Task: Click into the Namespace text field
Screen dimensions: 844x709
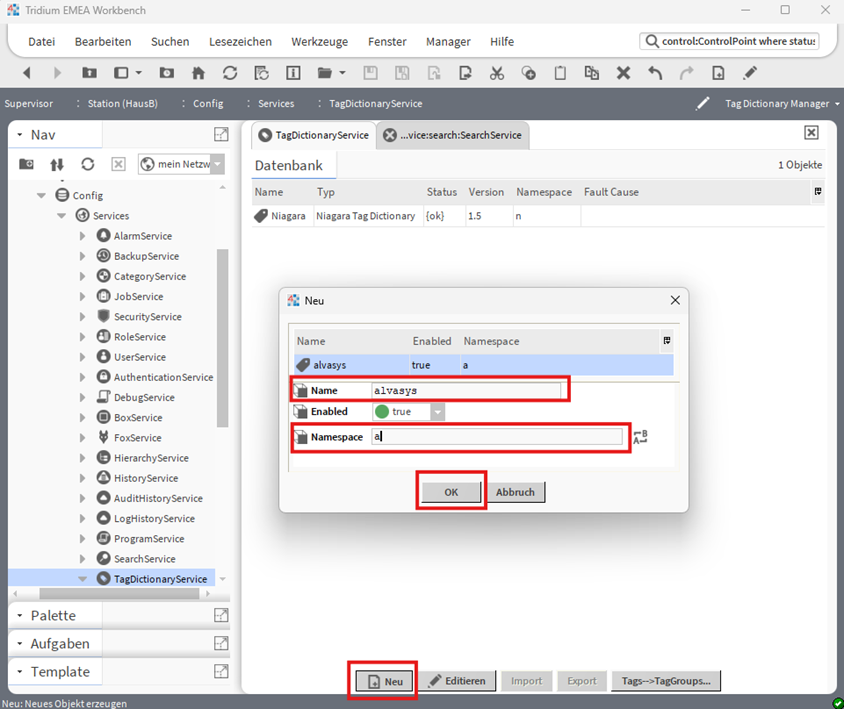Action: (497, 437)
